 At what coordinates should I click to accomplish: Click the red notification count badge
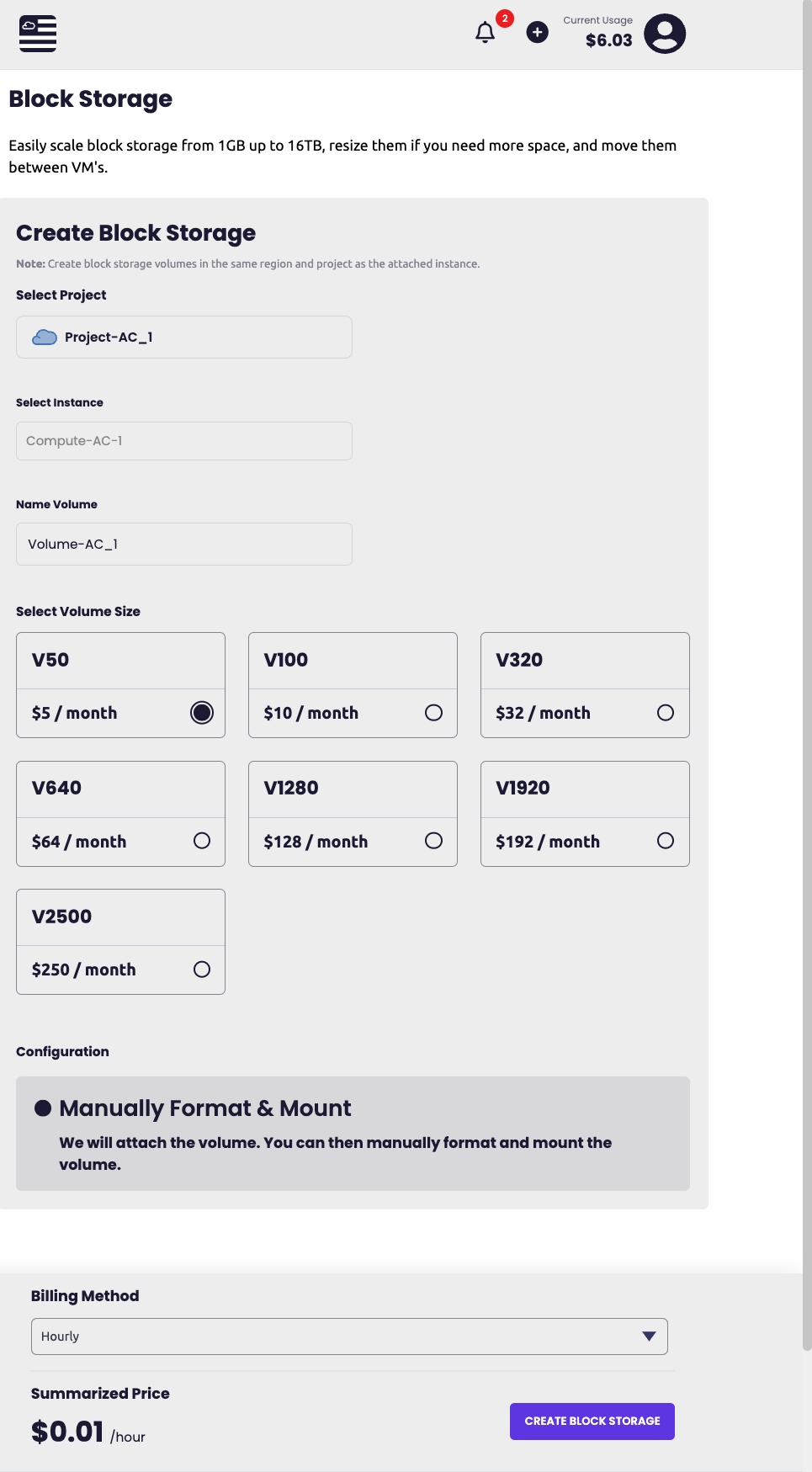pos(505,19)
